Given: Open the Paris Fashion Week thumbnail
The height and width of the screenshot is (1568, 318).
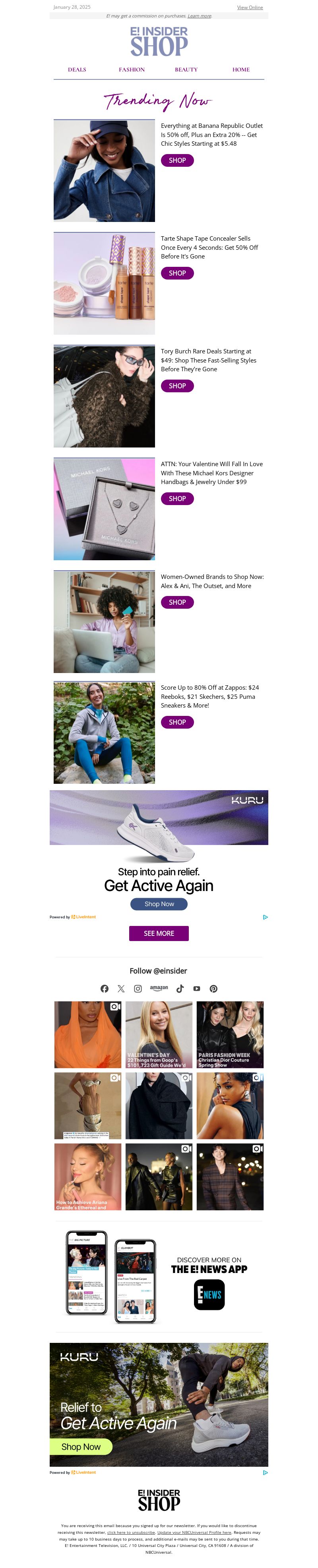Looking at the screenshot, I should click(230, 1034).
